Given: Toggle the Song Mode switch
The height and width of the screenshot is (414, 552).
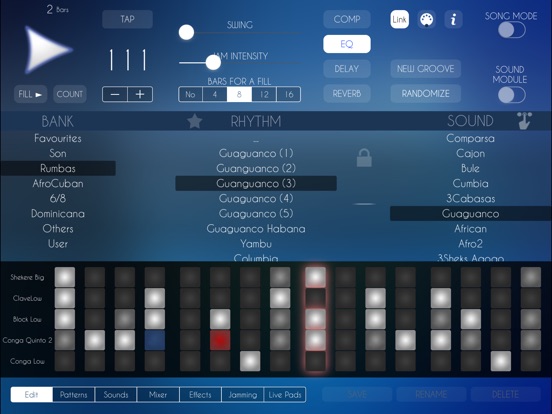Looking at the screenshot, I should (x=512, y=30).
